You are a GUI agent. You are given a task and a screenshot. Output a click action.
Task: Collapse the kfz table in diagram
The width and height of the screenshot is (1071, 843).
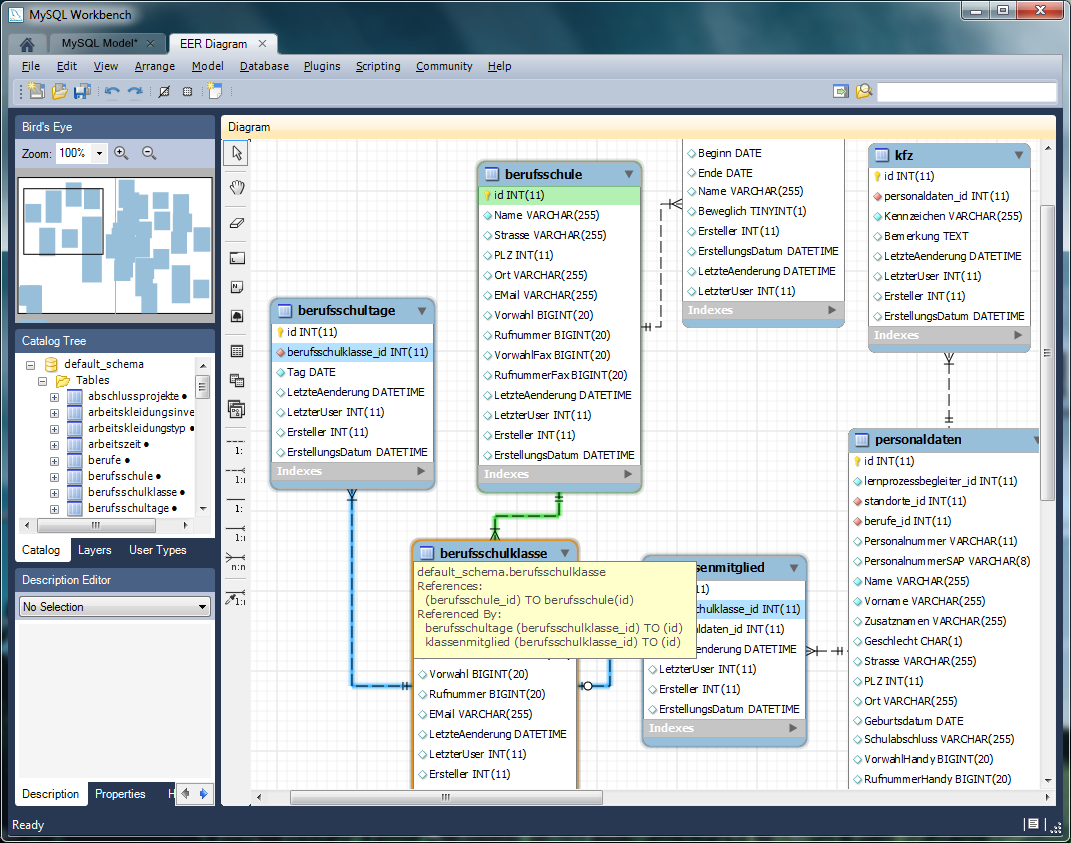(x=1018, y=155)
